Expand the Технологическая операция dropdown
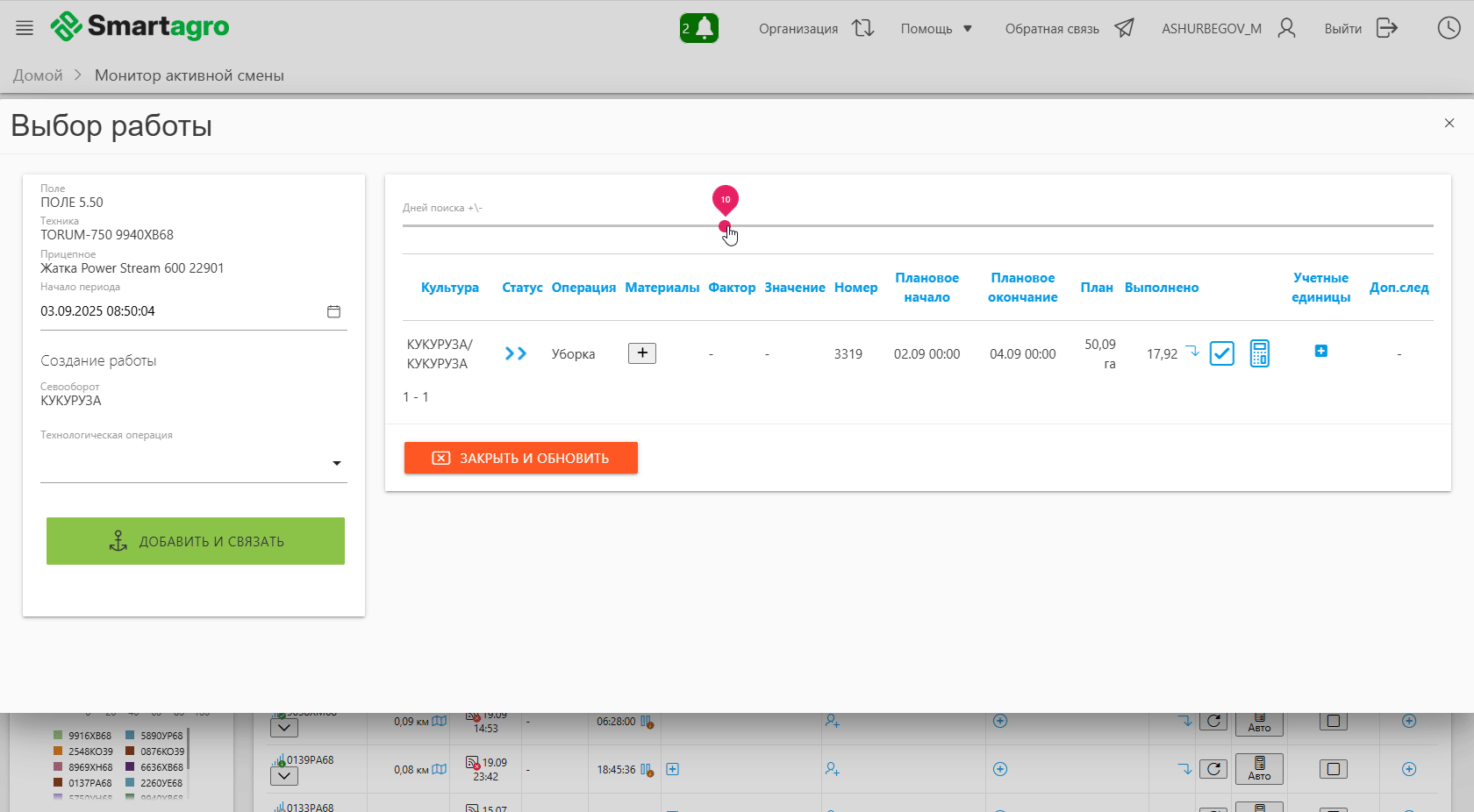The height and width of the screenshot is (812, 1474). click(x=336, y=463)
